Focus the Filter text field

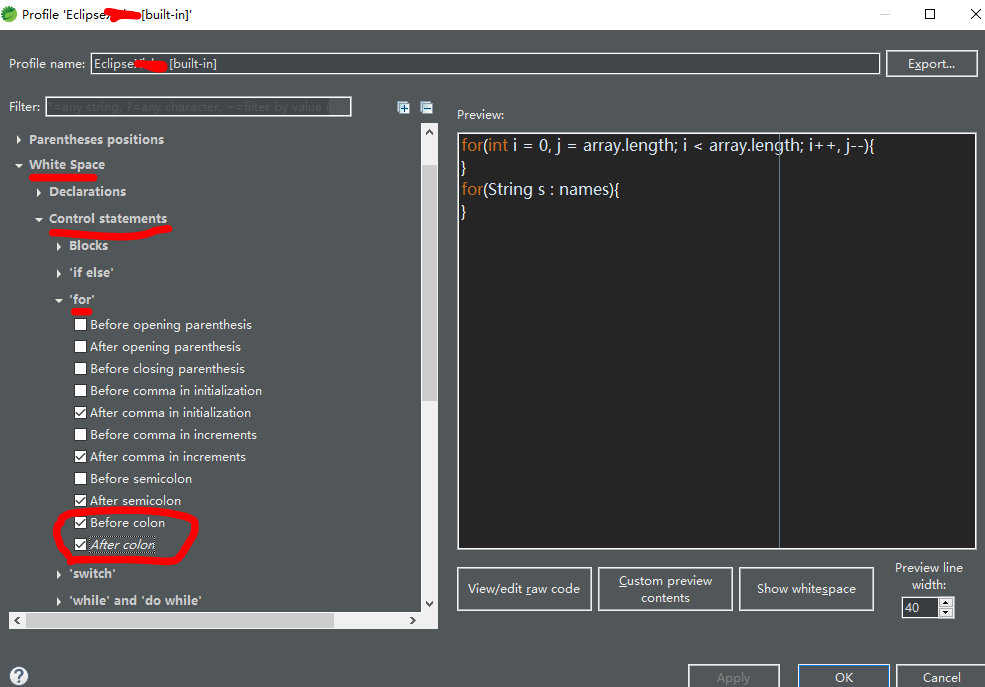coord(199,107)
